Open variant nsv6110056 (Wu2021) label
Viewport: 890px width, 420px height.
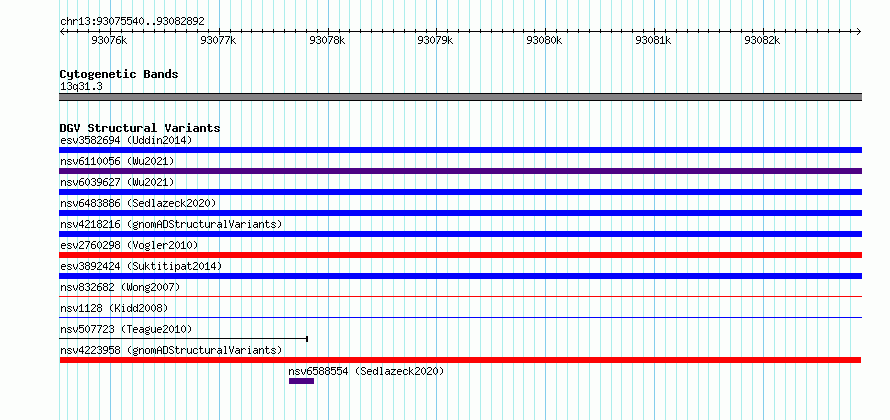point(117,161)
